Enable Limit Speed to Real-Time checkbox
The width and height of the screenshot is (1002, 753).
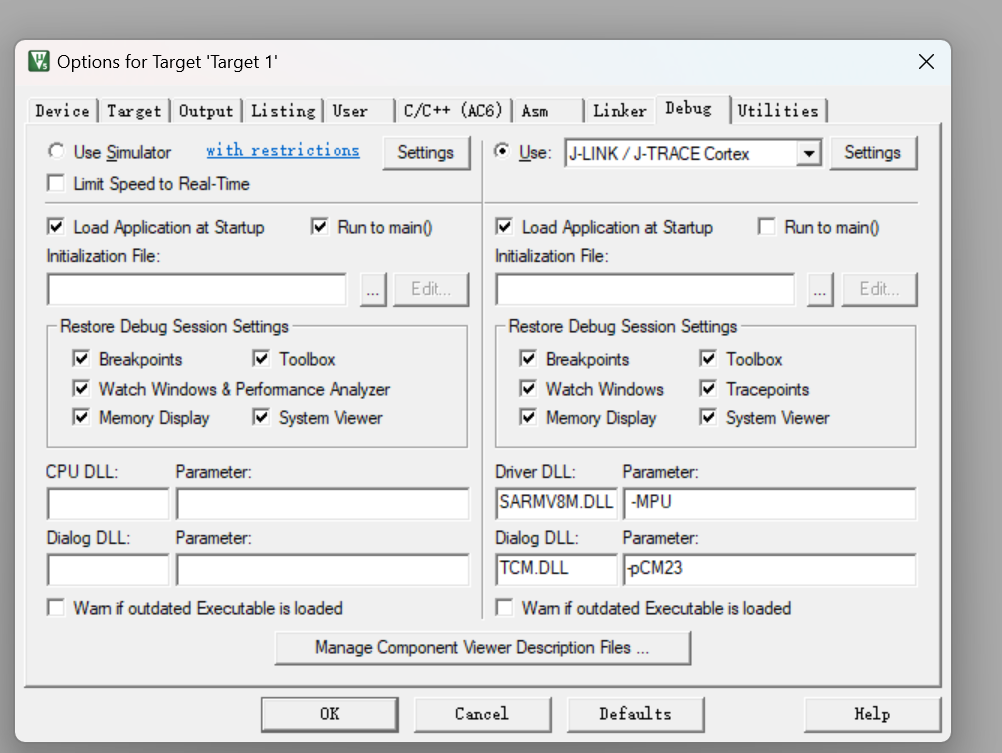click(56, 183)
